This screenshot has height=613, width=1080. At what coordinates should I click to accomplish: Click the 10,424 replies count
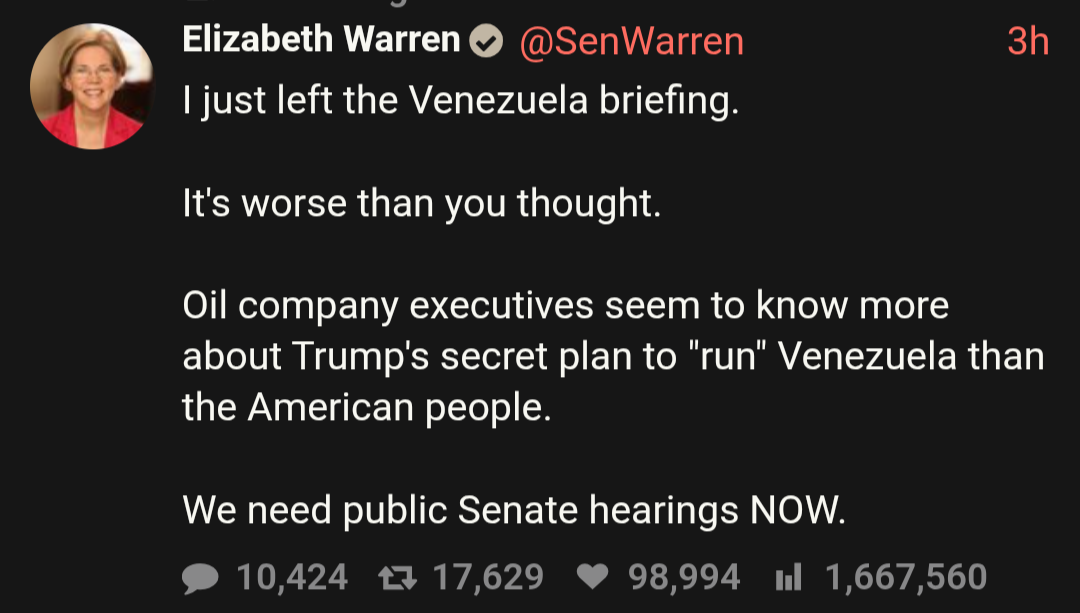[291, 577]
